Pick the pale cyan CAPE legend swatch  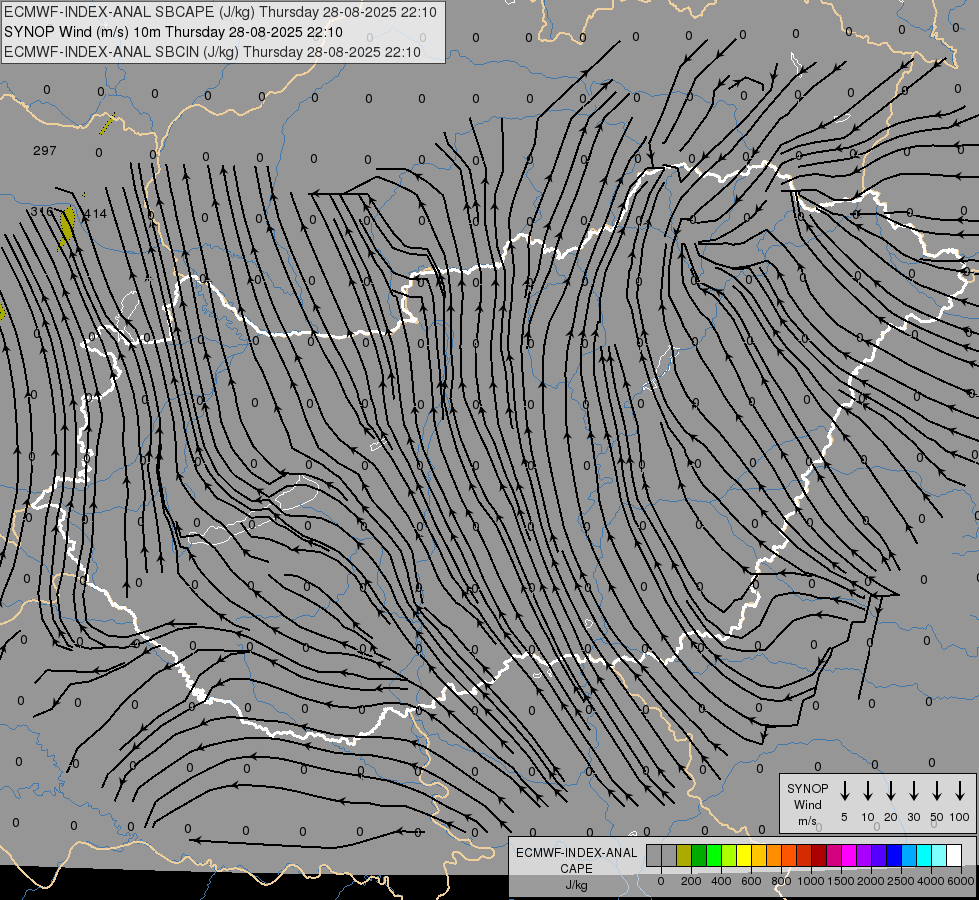tap(938, 855)
